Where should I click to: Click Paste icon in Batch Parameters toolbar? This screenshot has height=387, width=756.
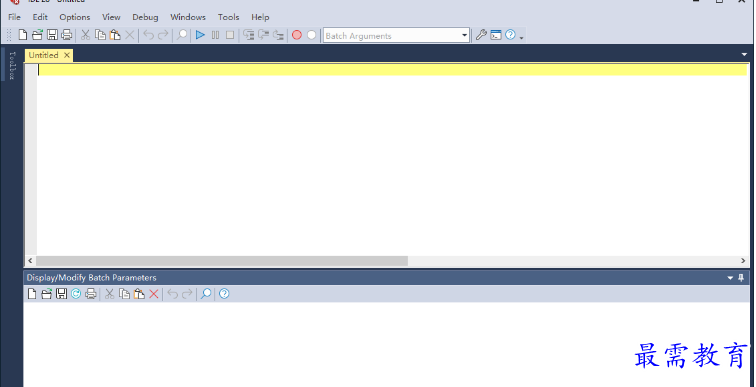139,294
